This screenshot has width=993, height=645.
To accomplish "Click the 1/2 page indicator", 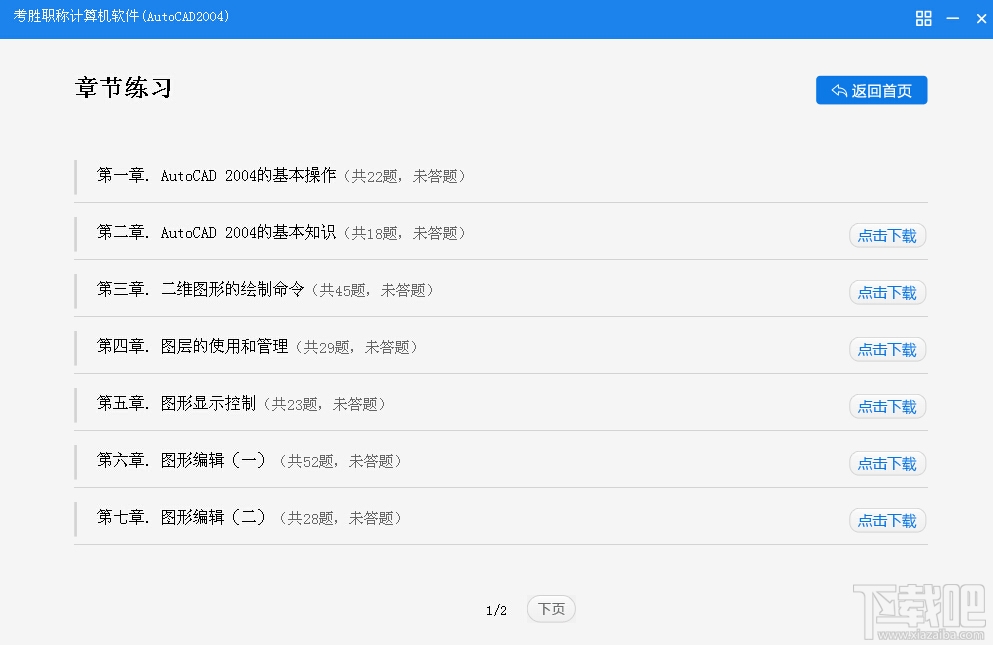I will pos(496,610).
